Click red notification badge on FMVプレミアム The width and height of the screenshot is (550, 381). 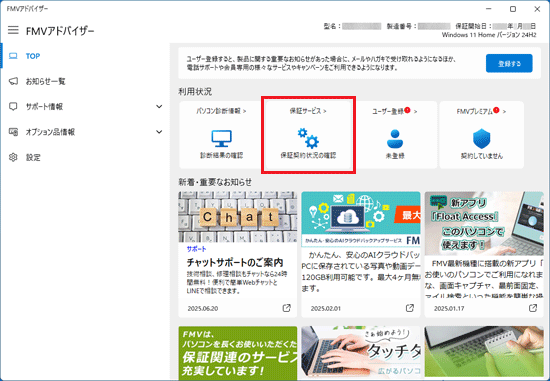tap(496, 110)
